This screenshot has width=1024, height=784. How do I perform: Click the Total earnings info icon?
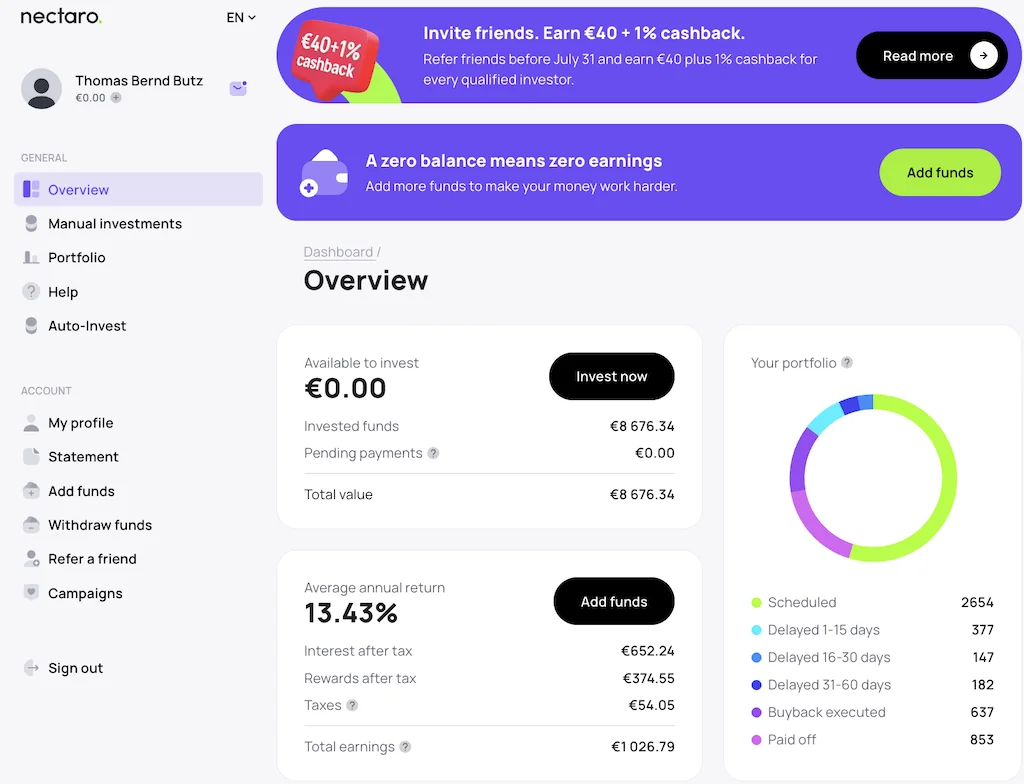(x=405, y=746)
